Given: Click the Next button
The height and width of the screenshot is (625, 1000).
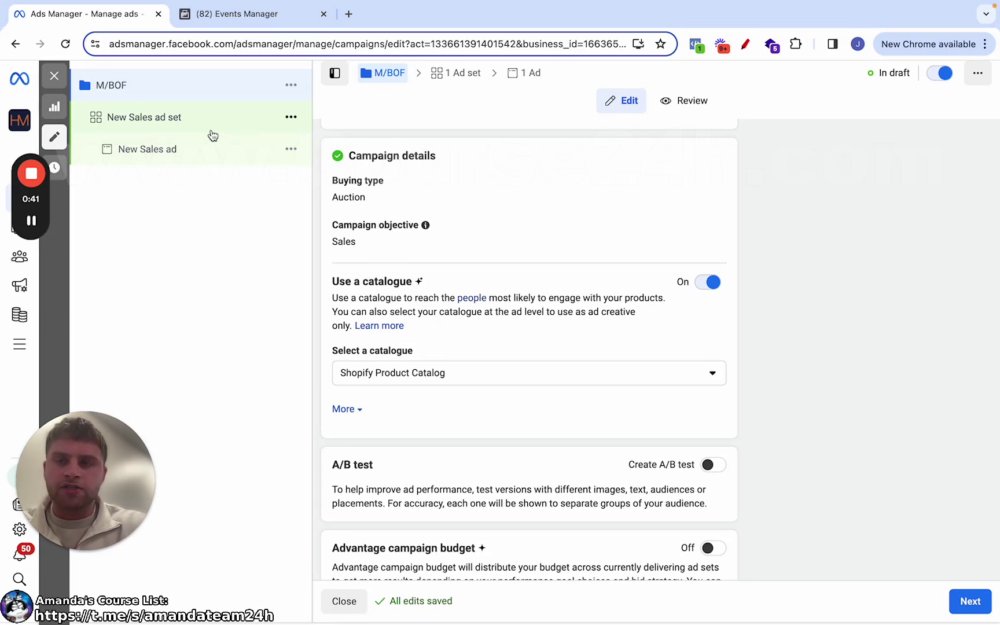Looking at the screenshot, I should tap(970, 601).
